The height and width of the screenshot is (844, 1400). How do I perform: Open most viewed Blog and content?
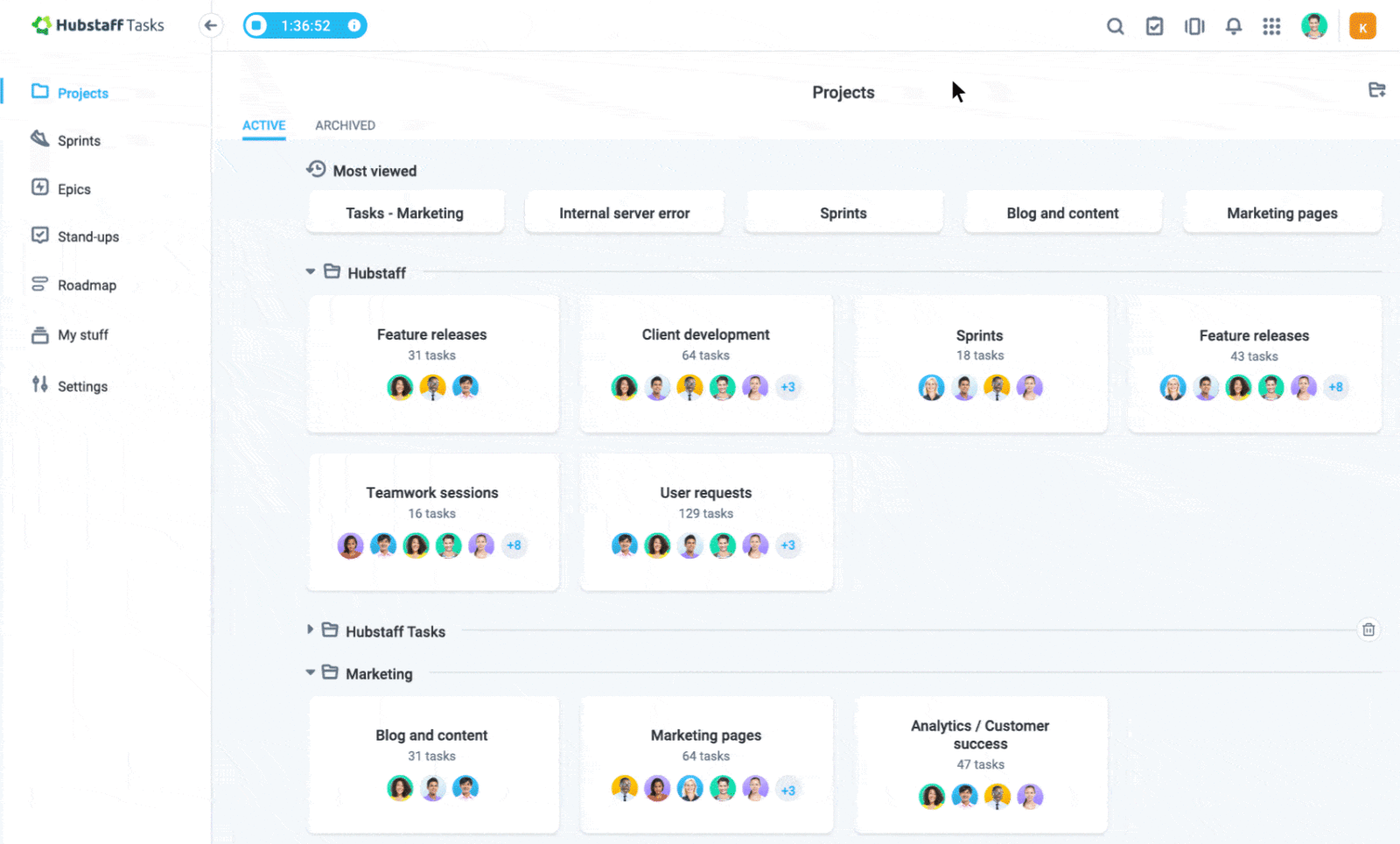tap(1063, 213)
